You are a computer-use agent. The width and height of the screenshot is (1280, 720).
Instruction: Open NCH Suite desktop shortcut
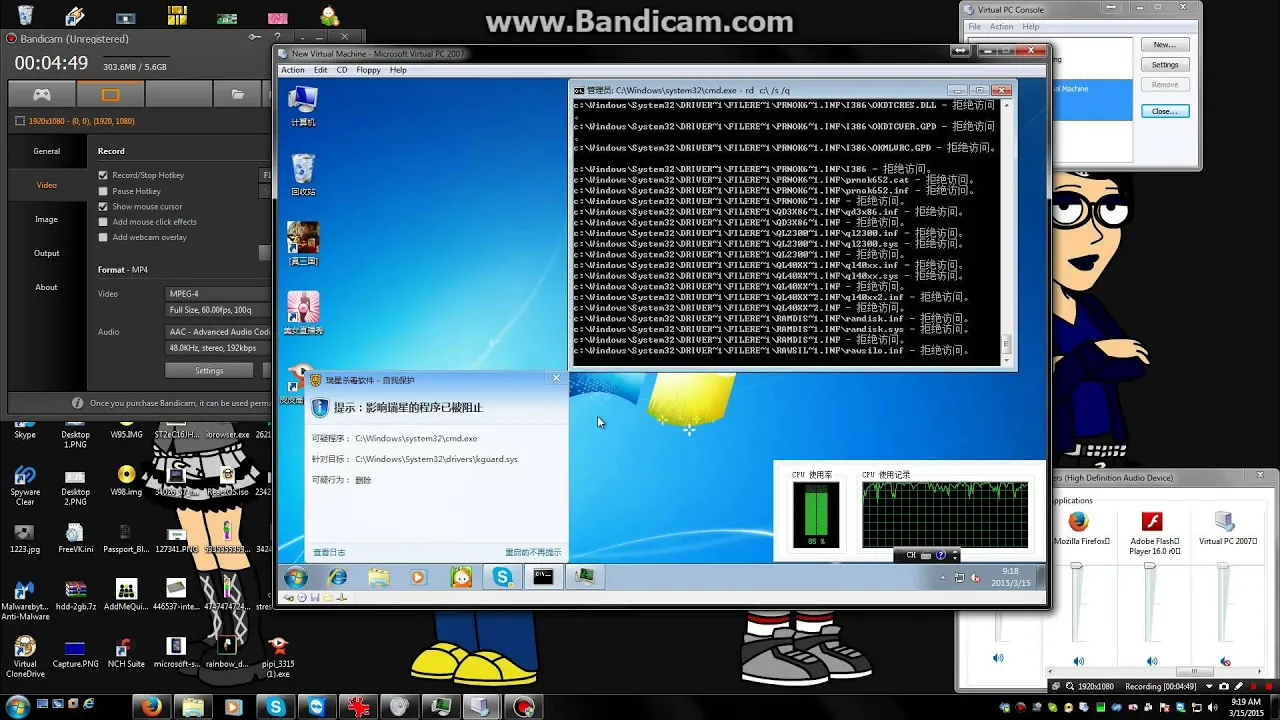pyautogui.click(x=126, y=652)
